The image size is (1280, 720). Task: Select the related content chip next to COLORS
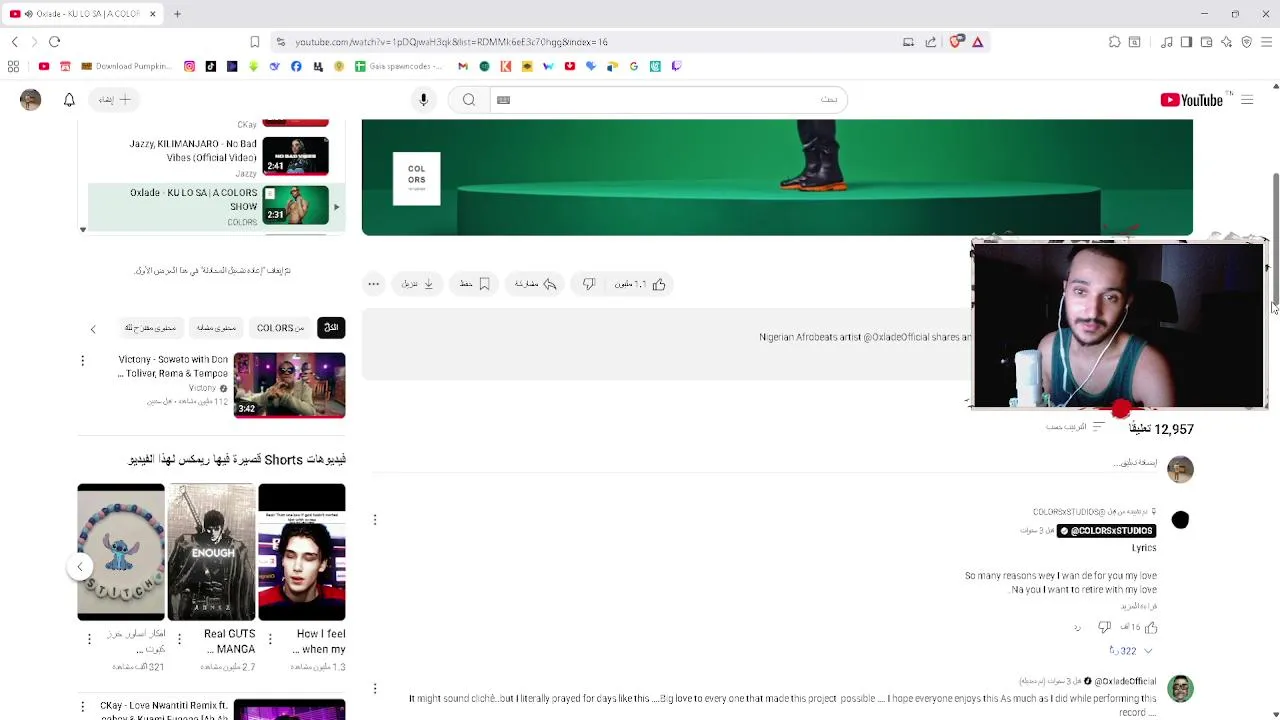pyautogui.click(x=216, y=328)
